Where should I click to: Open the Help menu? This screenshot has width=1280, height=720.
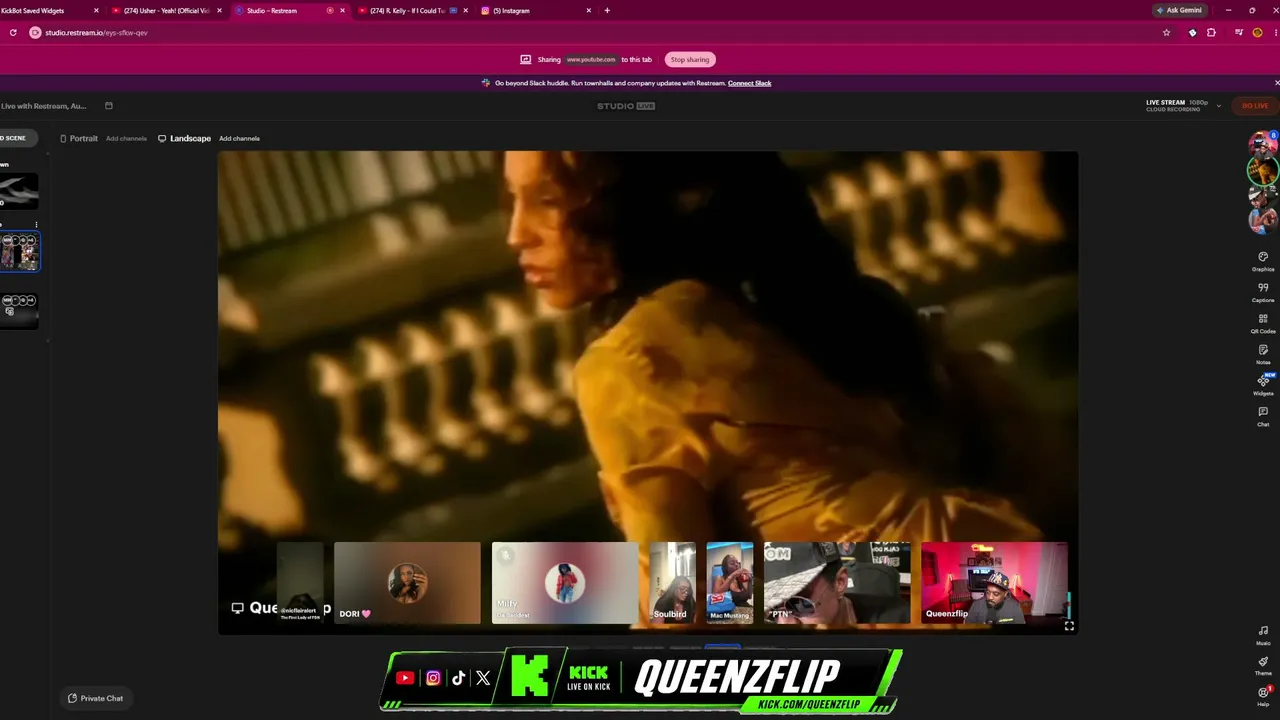[x=1263, y=695]
